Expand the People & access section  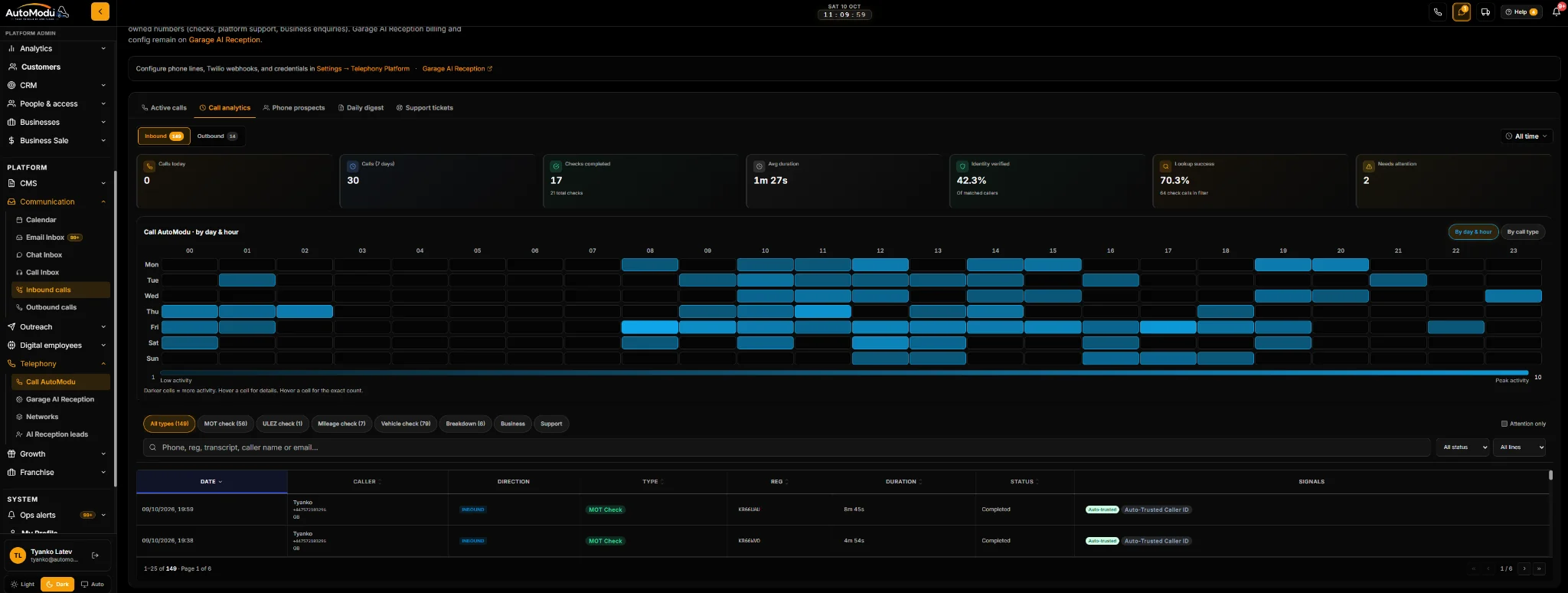pos(57,103)
